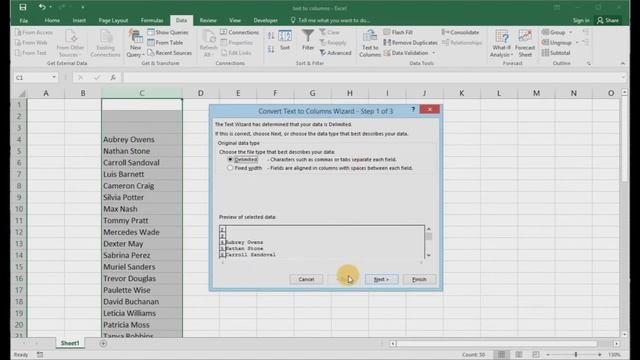
Task: Open Outline group dialog launcher
Action: point(589,63)
